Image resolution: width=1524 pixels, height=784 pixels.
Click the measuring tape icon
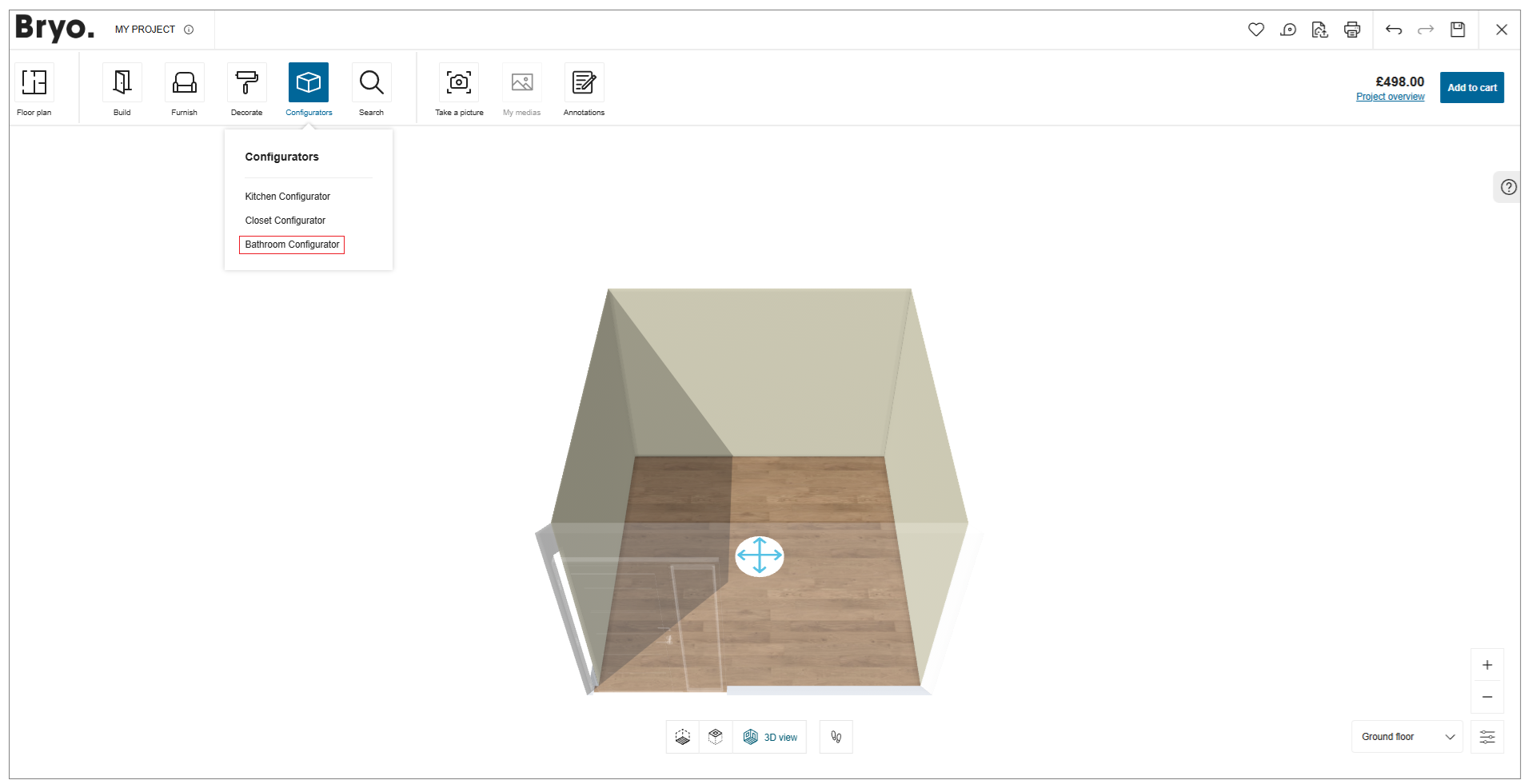click(1288, 30)
